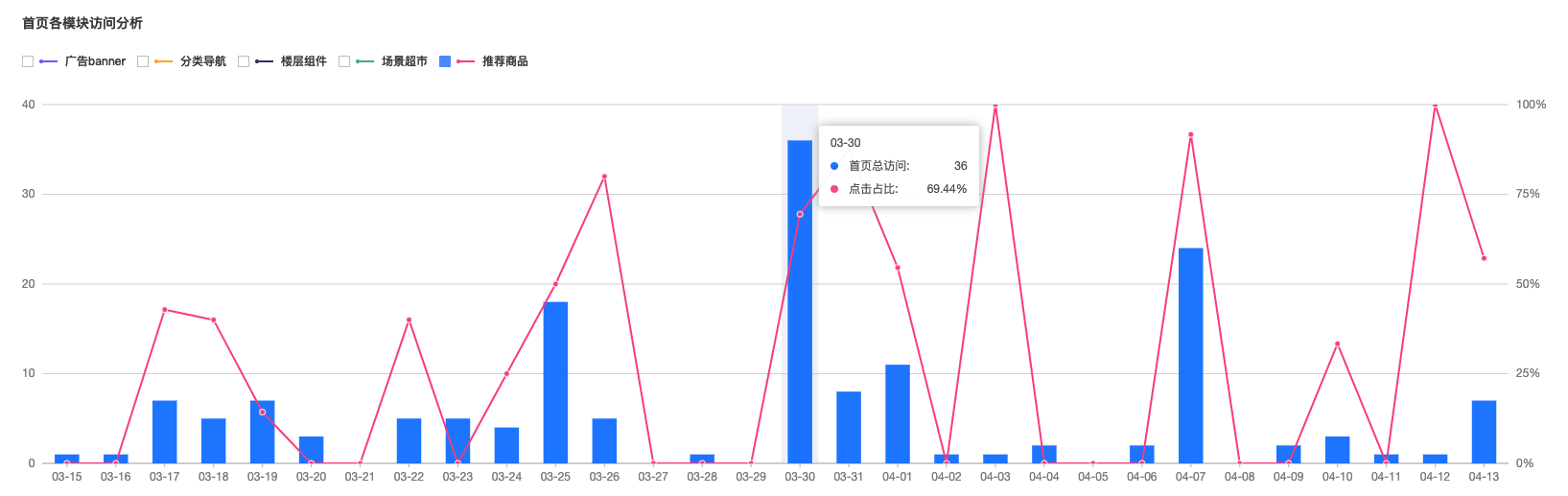Click the blue bar above 03-17
The height and width of the screenshot is (496, 1568).
165,432
